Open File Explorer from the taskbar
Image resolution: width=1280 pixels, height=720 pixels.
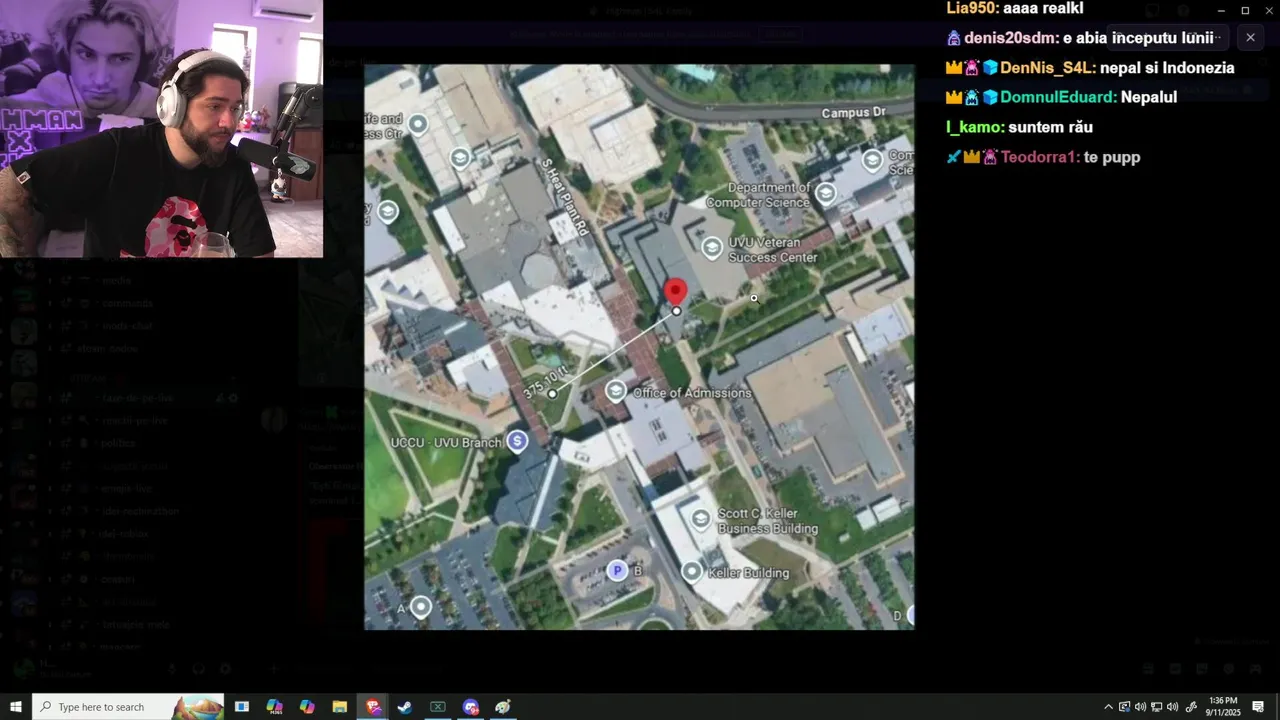coord(339,707)
